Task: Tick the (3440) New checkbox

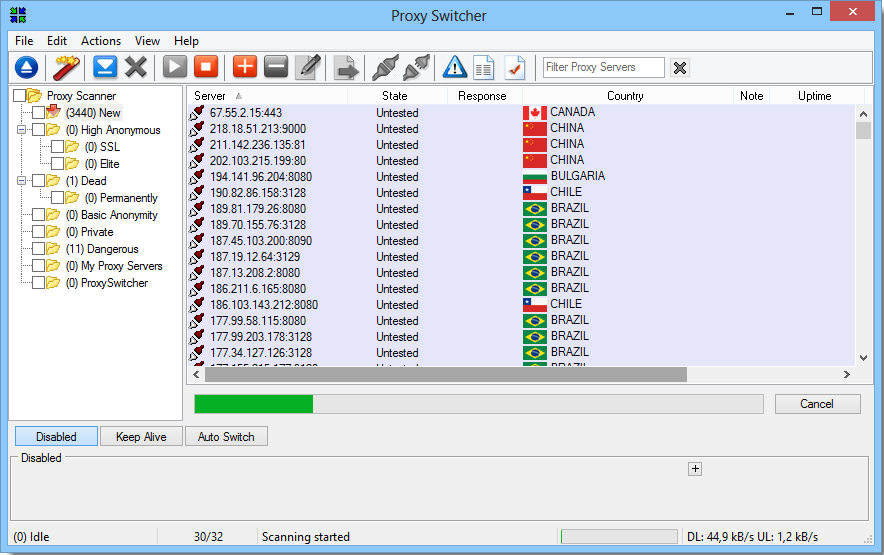Action: pos(38,112)
